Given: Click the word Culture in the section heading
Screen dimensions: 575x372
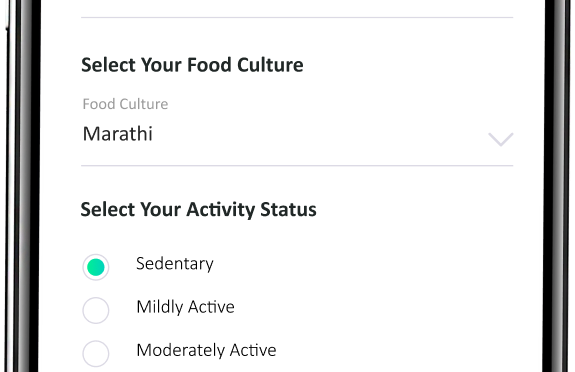Looking at the screenshot, I should tap(270, 65).
